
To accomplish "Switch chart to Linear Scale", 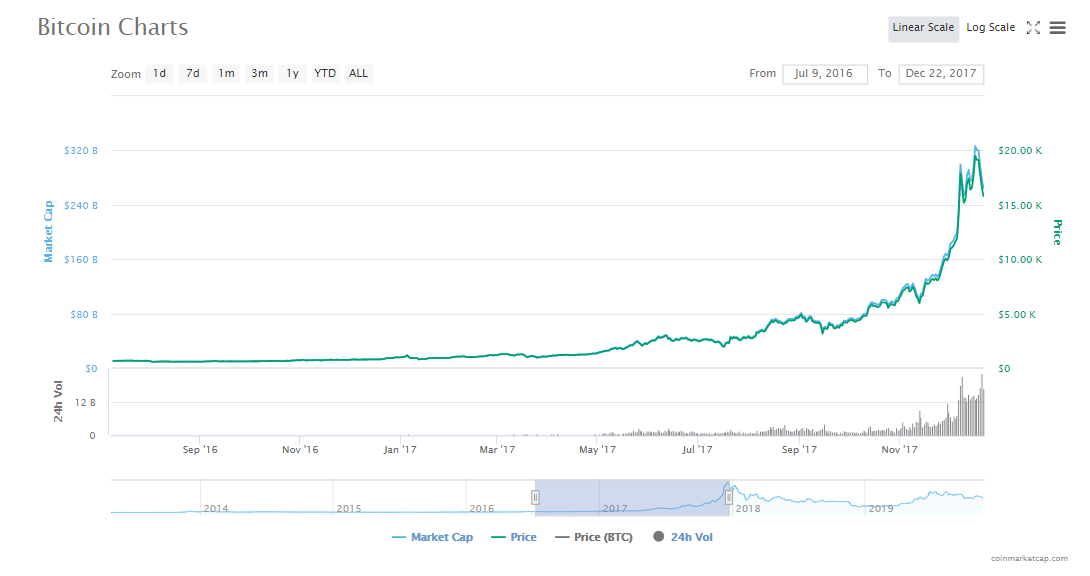I will click(x=923, y=28).
